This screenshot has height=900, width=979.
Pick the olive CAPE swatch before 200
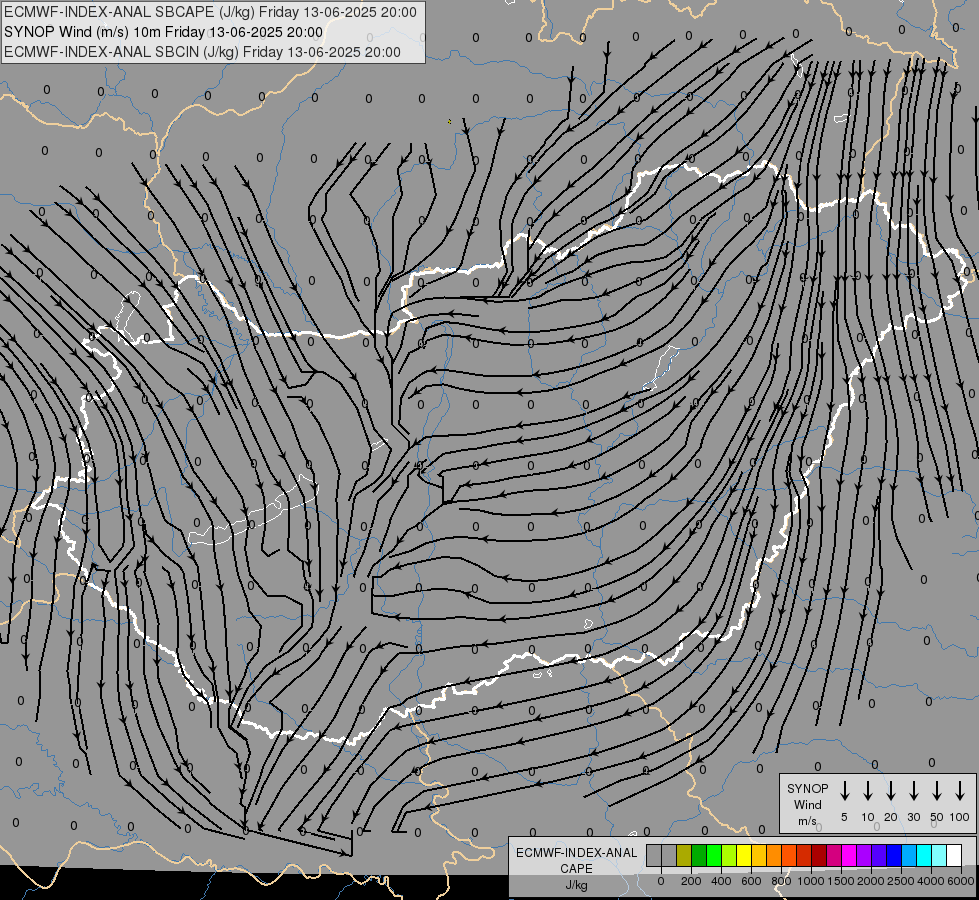point(684,855)
